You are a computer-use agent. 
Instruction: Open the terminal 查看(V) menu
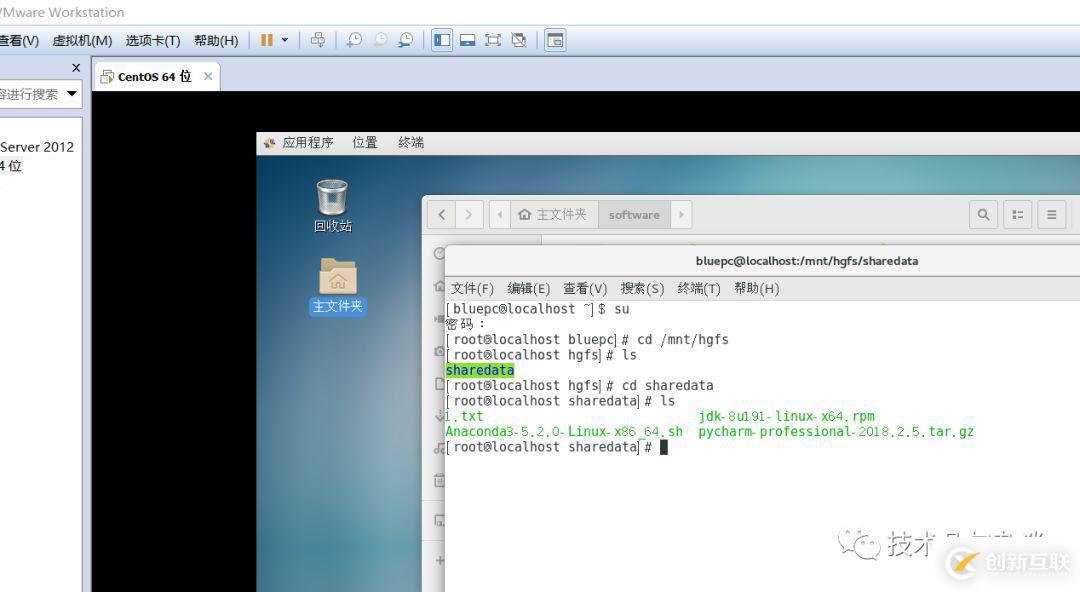coord(585,288)
